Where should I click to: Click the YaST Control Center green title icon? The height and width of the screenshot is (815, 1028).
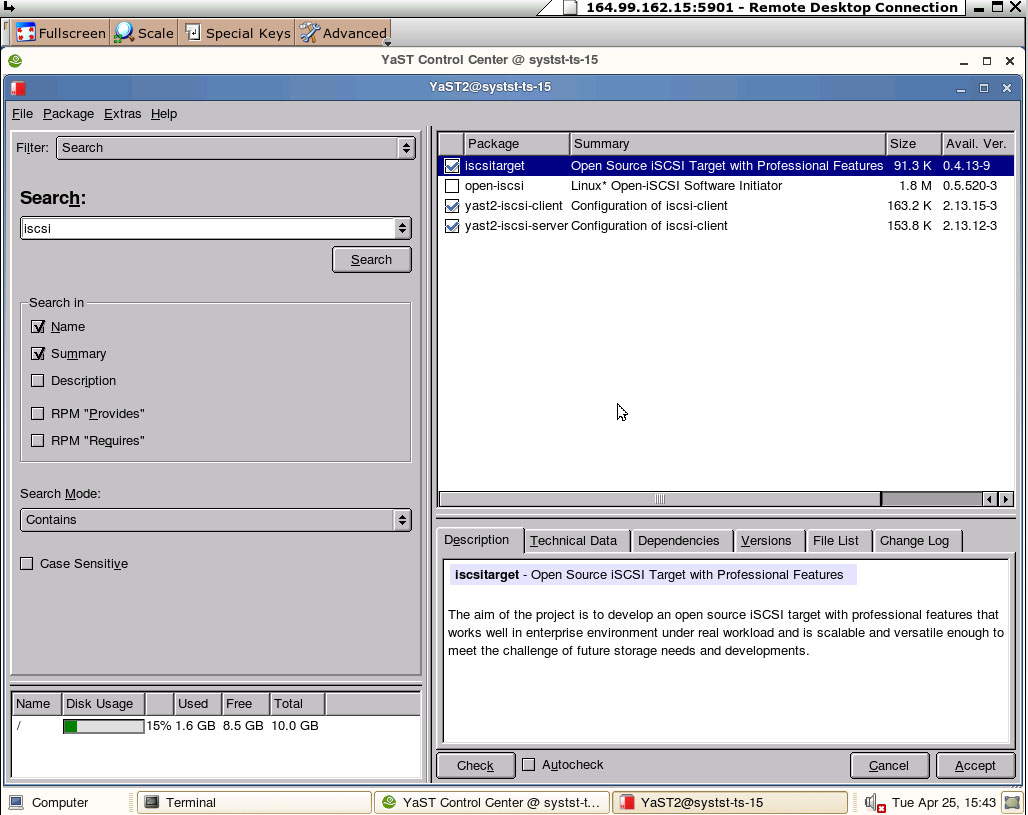[15, 61]
